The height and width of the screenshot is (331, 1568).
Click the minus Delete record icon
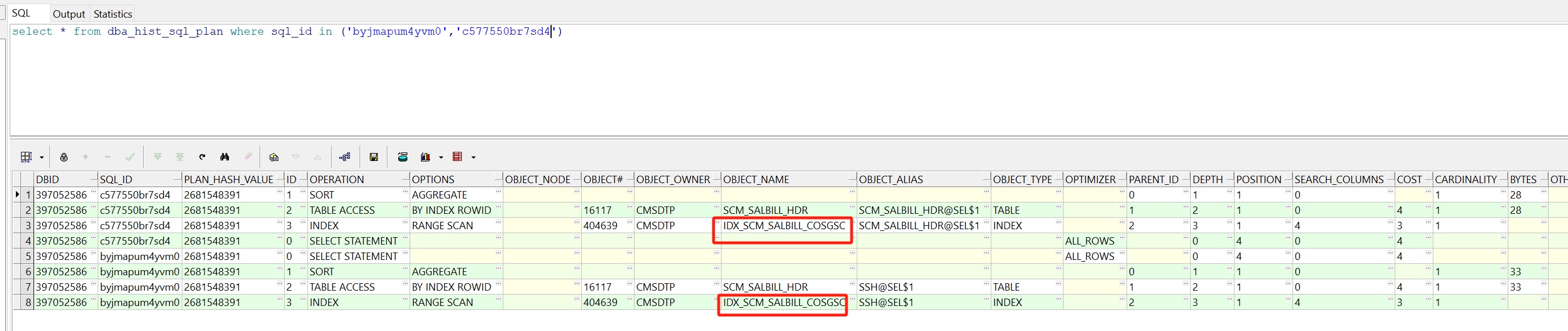pos(107,158)
